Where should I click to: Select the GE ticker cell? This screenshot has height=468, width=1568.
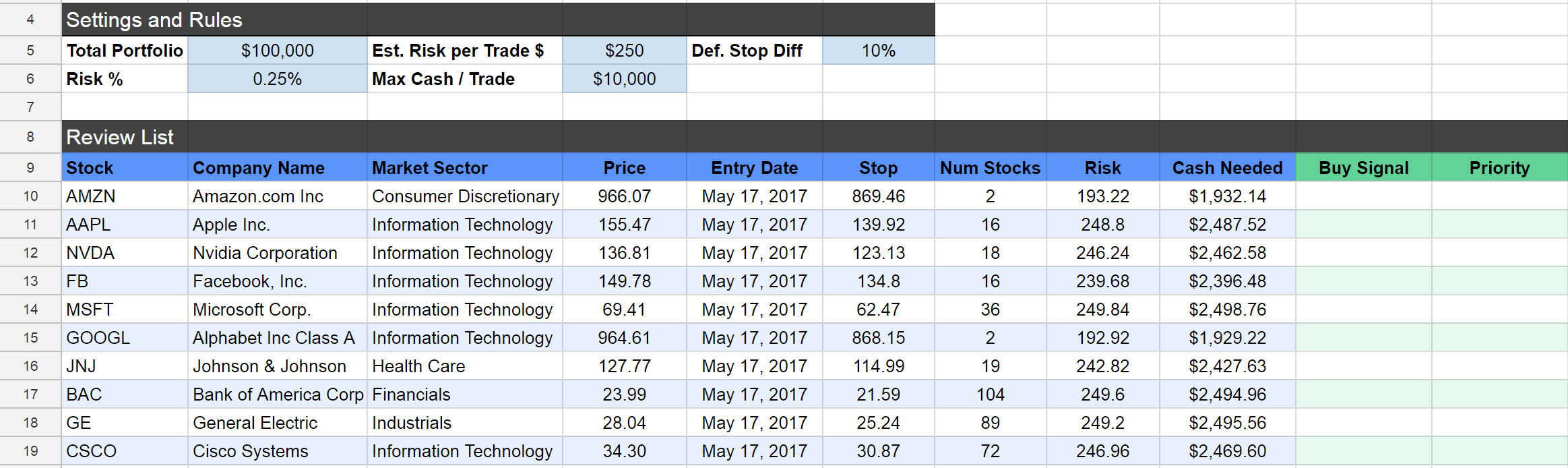(x=125, y=423)
